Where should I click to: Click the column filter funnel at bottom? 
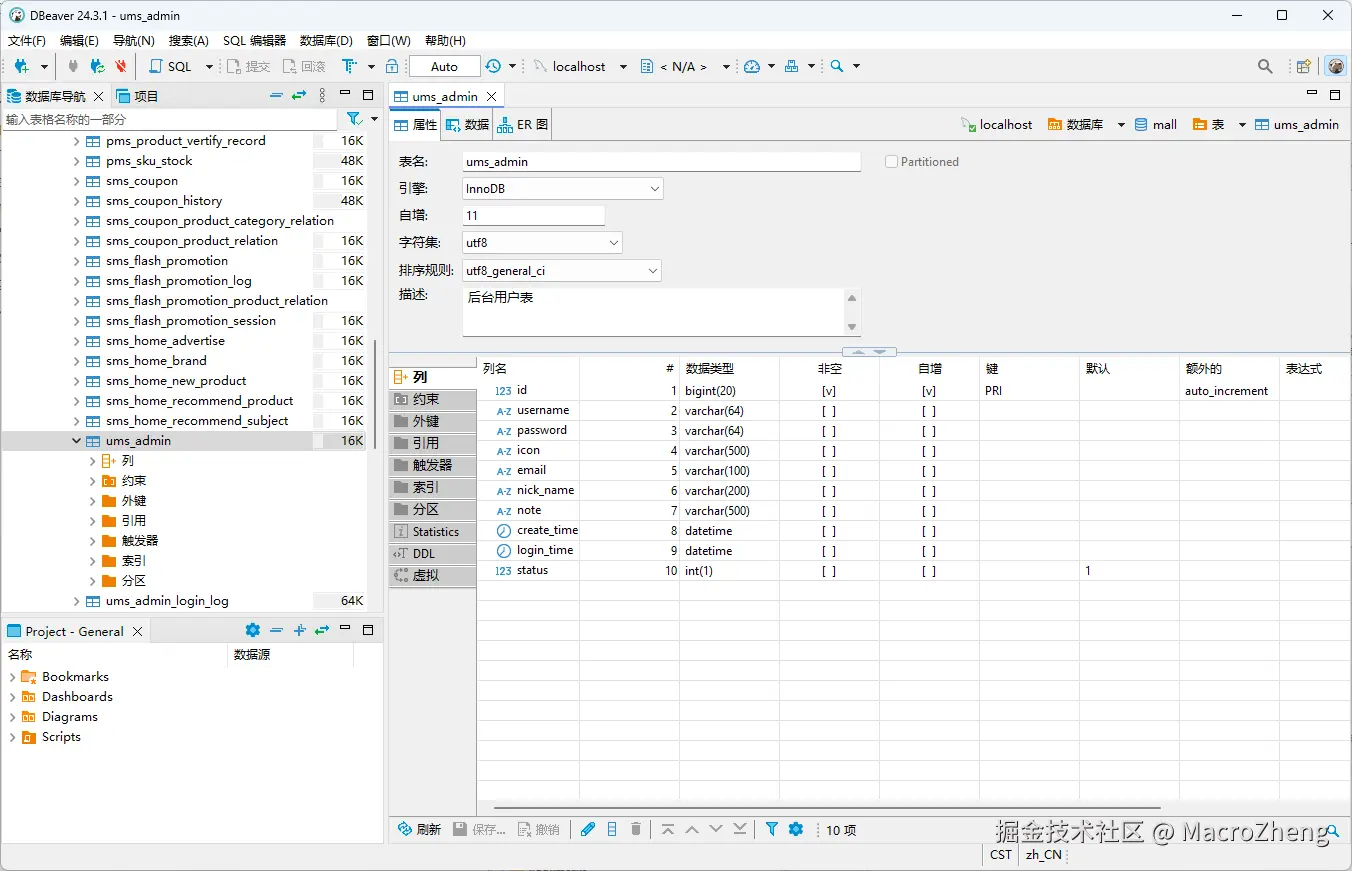[x=772, y=829]
